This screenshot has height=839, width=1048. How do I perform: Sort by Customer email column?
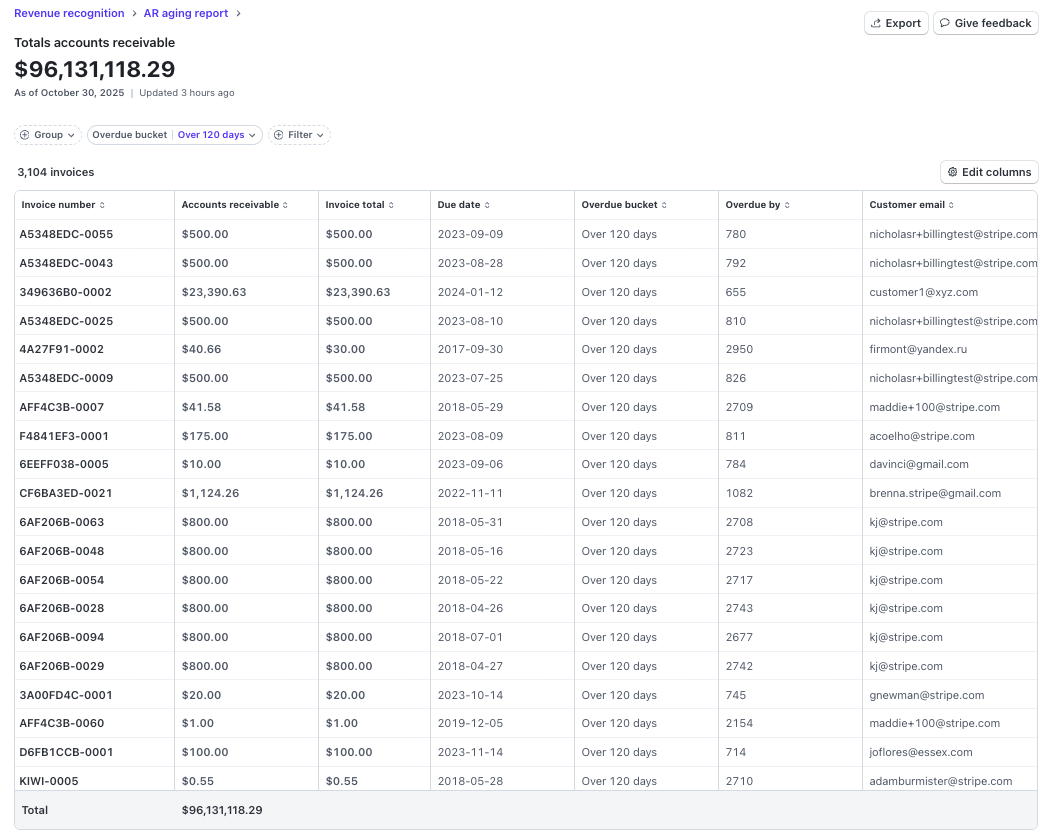click(x=911, y=205)
